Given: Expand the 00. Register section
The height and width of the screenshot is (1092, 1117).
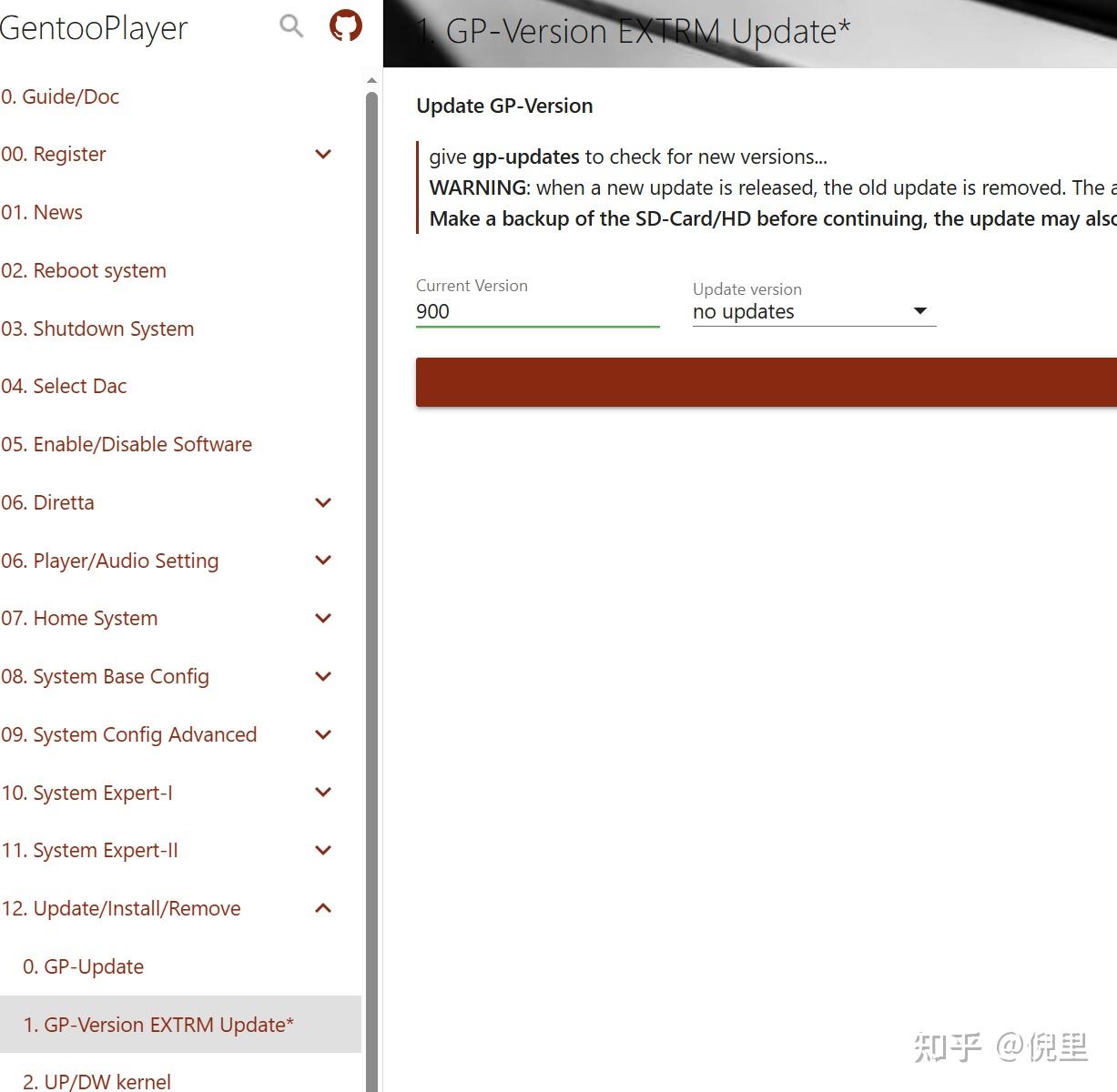Looking at the screenshot, I should [323, 155].
